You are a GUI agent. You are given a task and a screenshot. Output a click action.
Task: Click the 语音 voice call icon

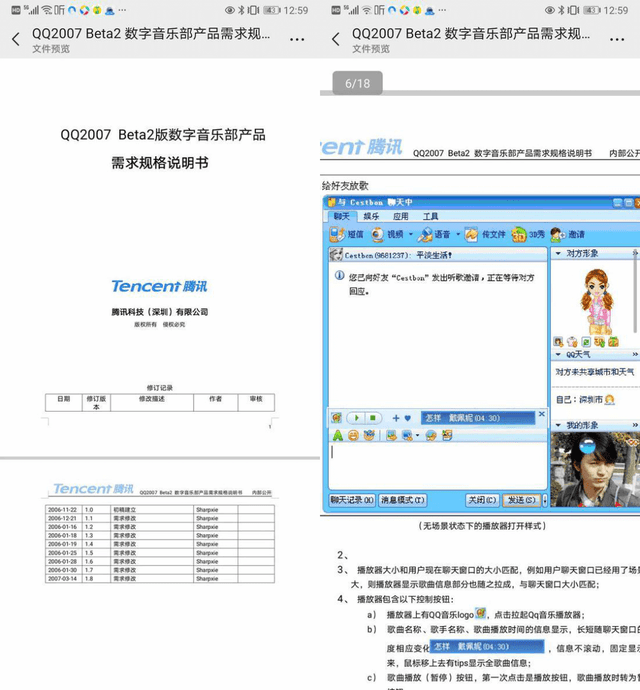[x=425, y=235]
